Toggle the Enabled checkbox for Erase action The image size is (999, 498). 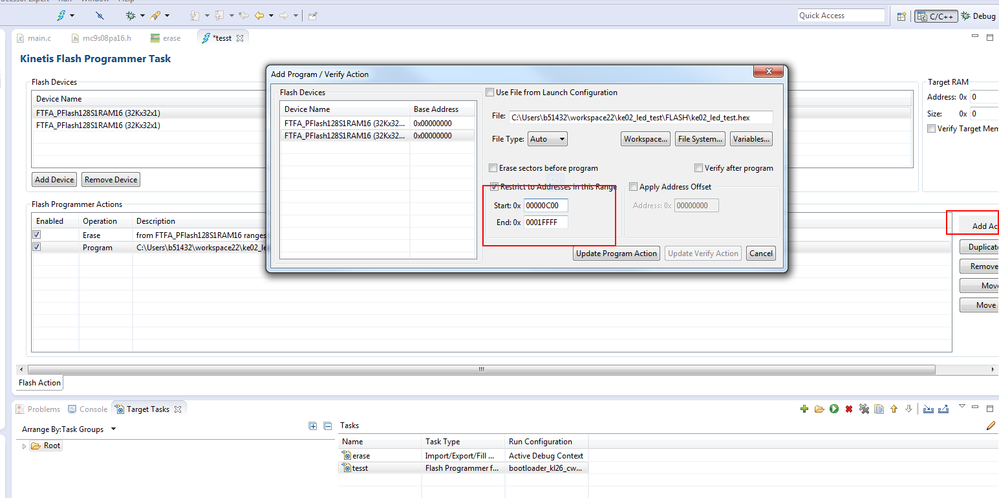click(37, 235)
